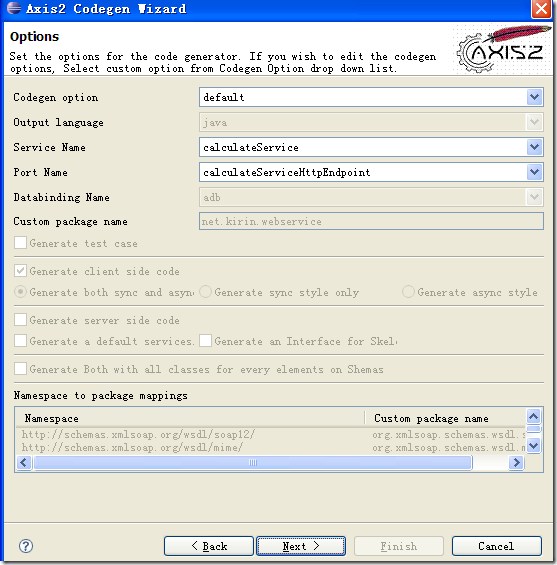
Task: Click the help question mark icon
Action: 26,546
